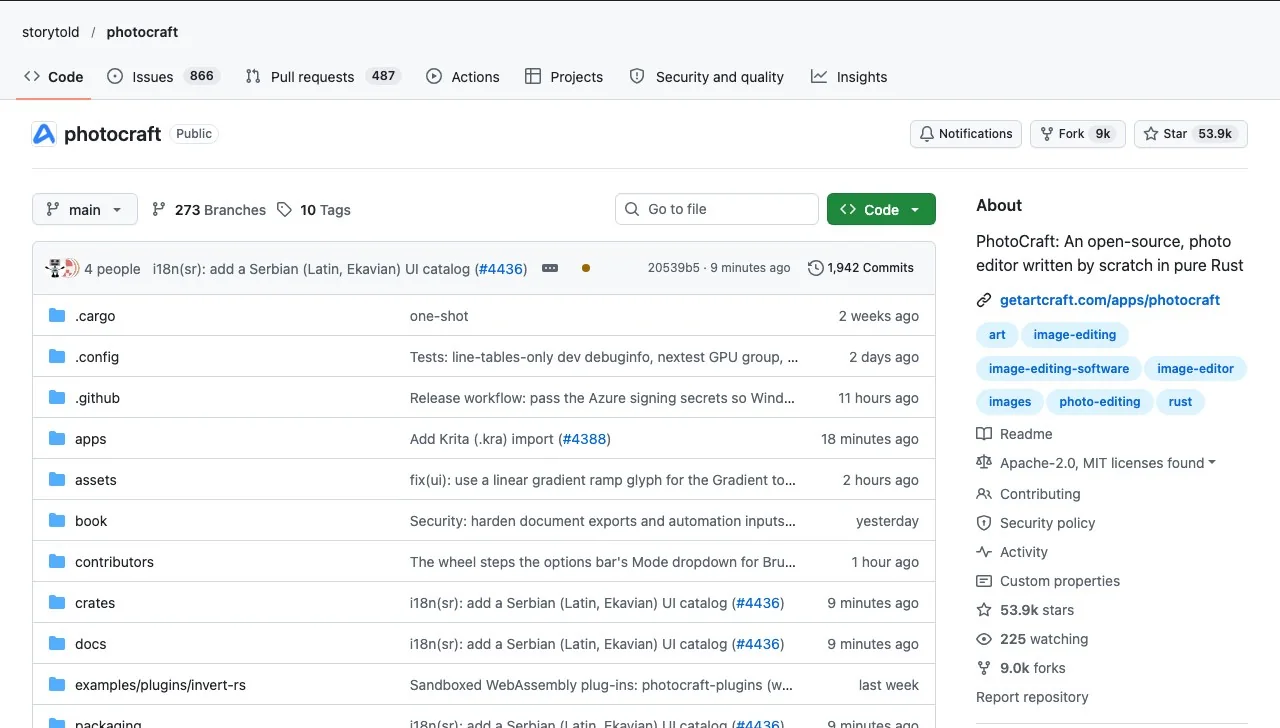
Task: Select the image-editing topic tag
Action: (x=1075, y=335)
